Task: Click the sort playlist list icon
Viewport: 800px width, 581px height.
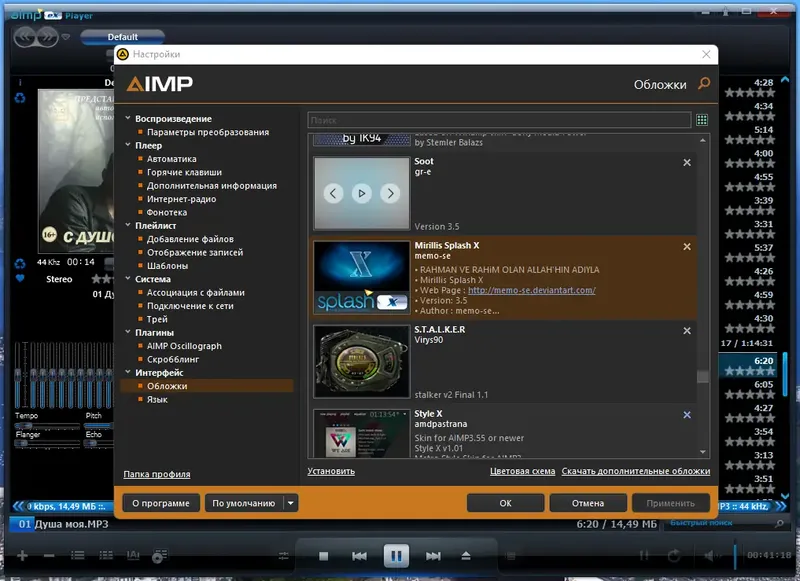Action: 78,555
